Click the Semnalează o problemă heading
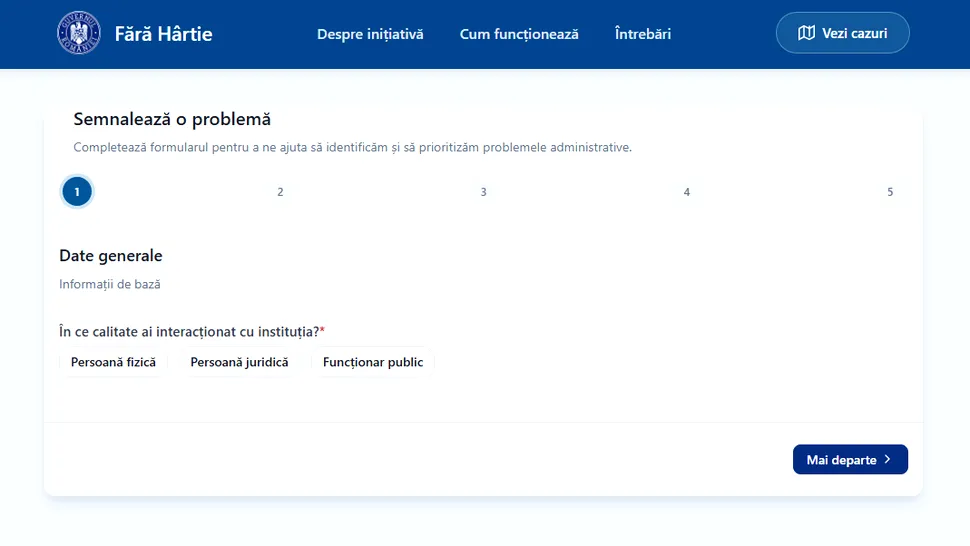970x546 pixels. coord(172,119)
